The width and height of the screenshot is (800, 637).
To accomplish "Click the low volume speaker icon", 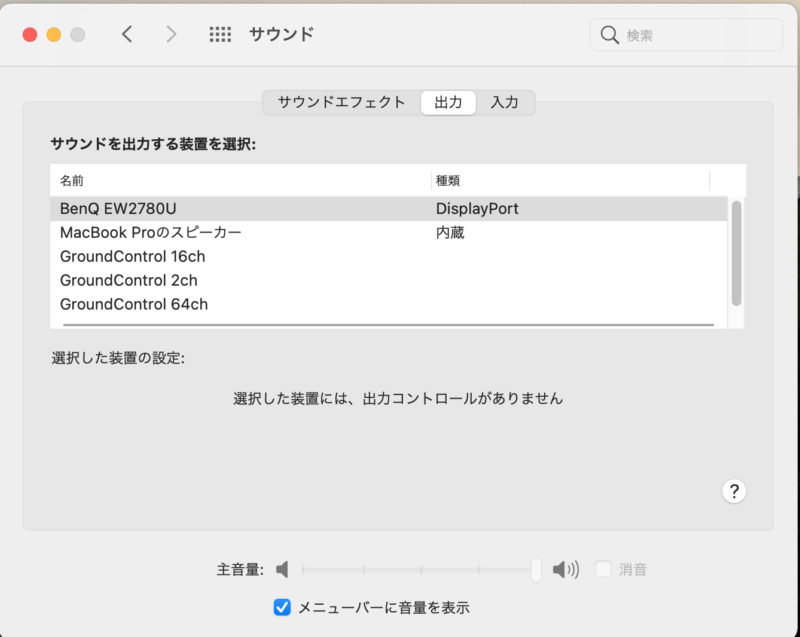I will coord(282,569).
